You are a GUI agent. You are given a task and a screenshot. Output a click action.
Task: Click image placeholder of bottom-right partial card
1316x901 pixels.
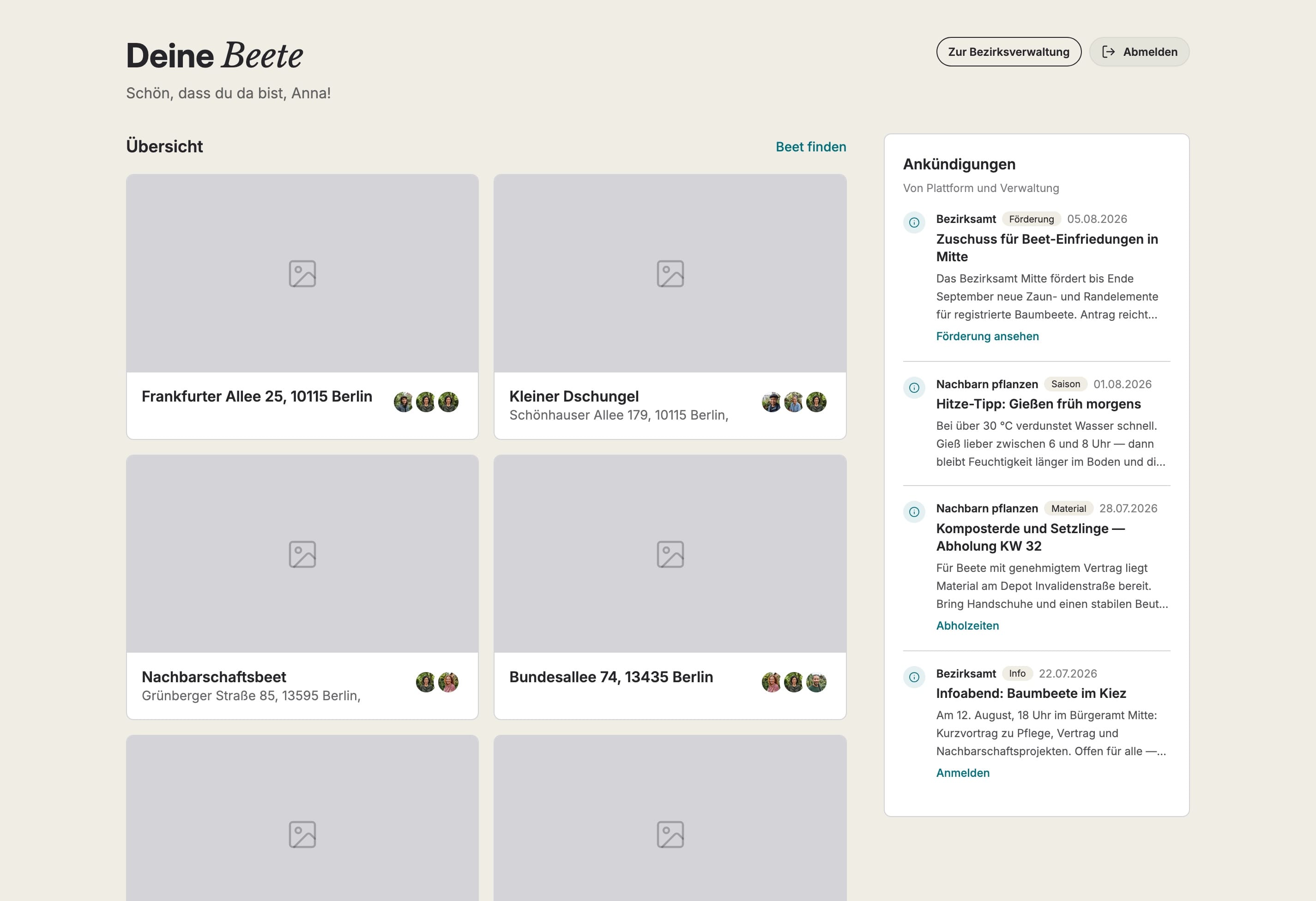tap(670, 835)
